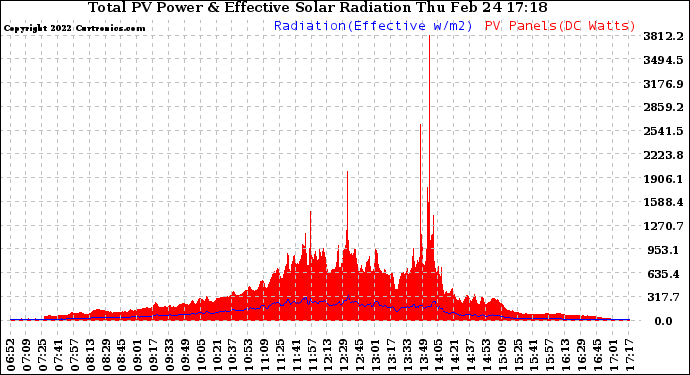This screenshot has height=375, width=690.
Task: Click the 15:41 time axis label
Action: click(534, 355)
